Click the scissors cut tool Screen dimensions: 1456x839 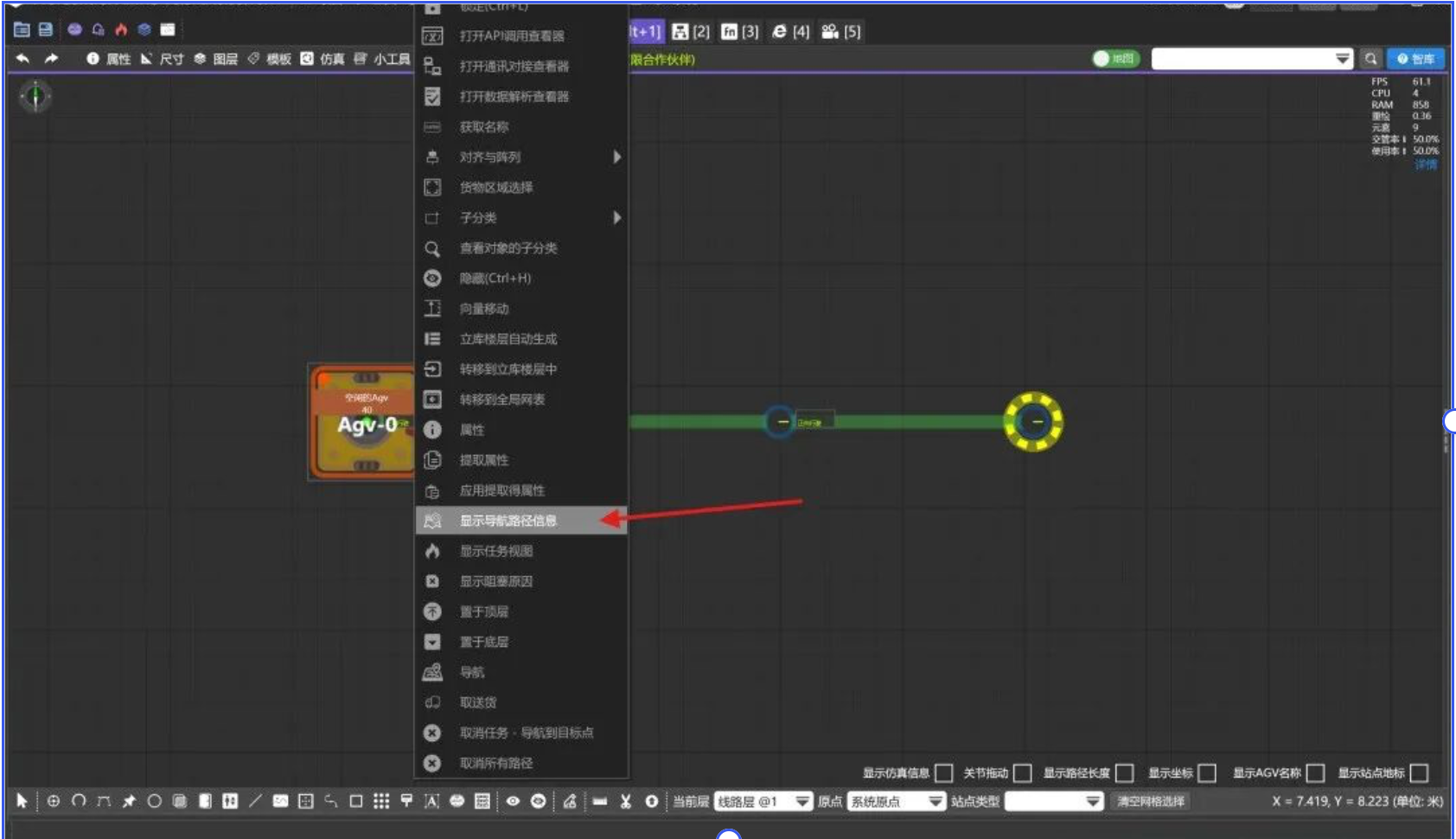click(x=626, y=801)
